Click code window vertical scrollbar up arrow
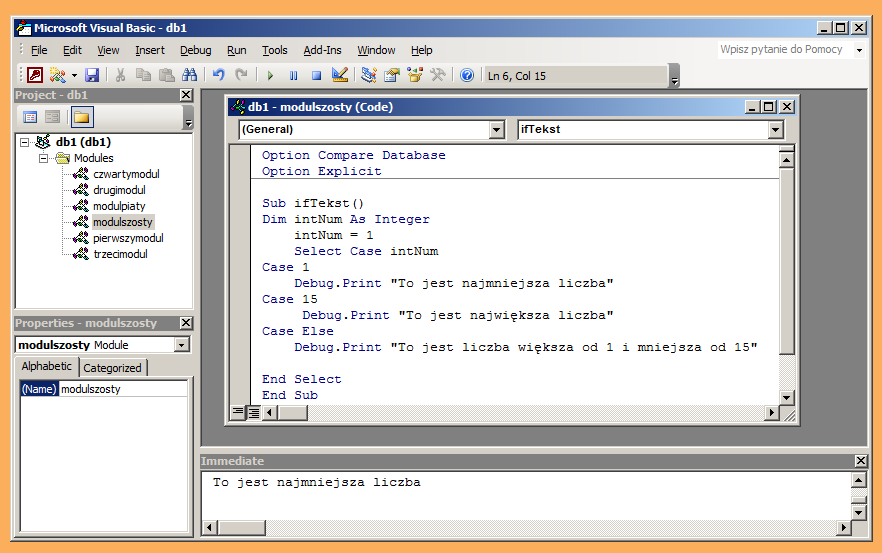Screen dimensions: 882x553 786,161
